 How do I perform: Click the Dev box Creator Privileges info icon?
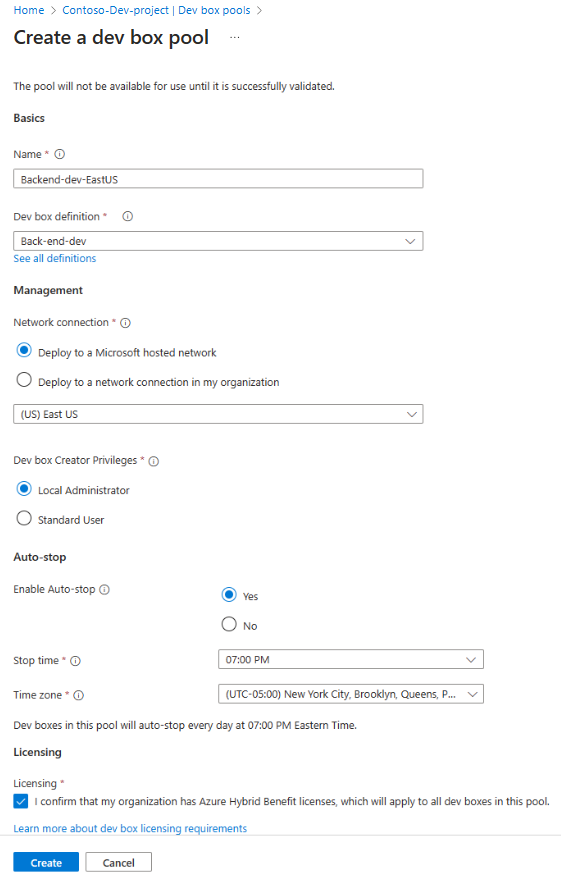[x=154, y=461]
